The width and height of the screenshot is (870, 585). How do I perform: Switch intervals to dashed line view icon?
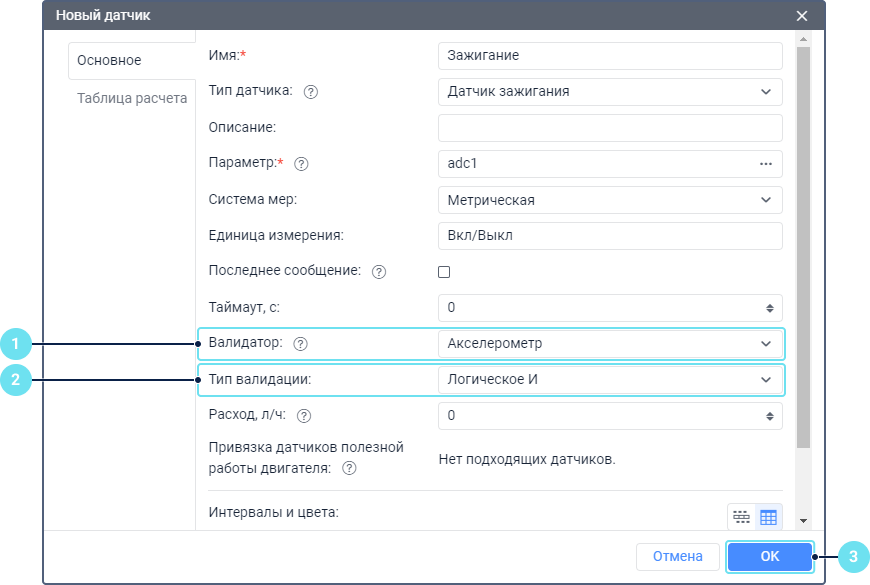(x=741, y=517)
